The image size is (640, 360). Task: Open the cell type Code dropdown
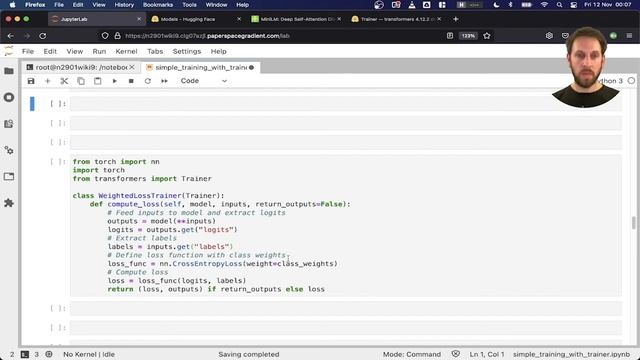tap(204, 81)
